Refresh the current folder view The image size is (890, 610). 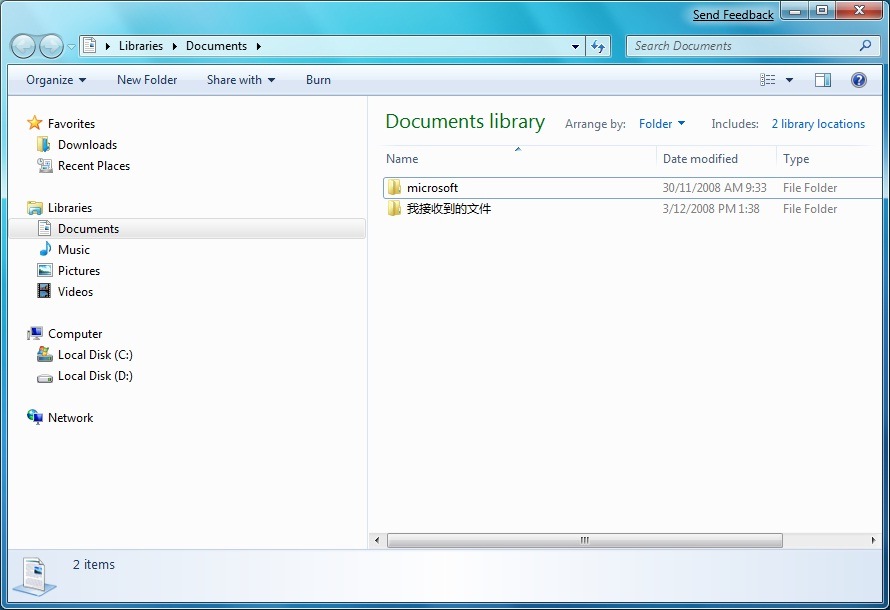[598, 45]
